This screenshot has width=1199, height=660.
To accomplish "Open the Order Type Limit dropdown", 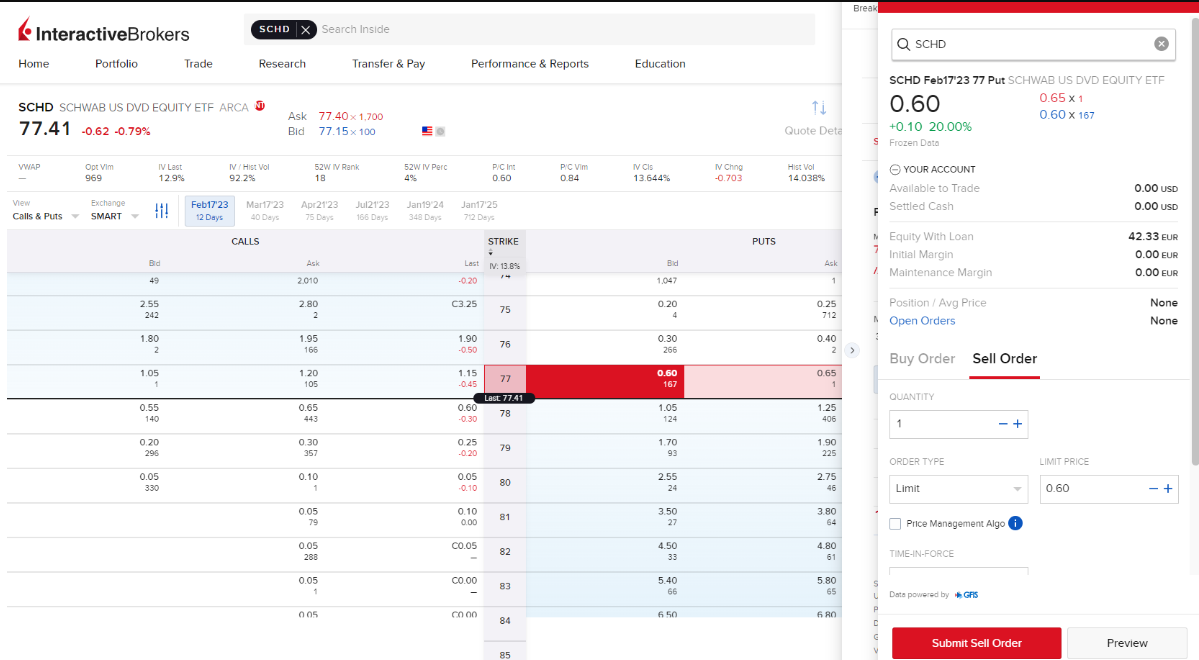I will [957, 489].
